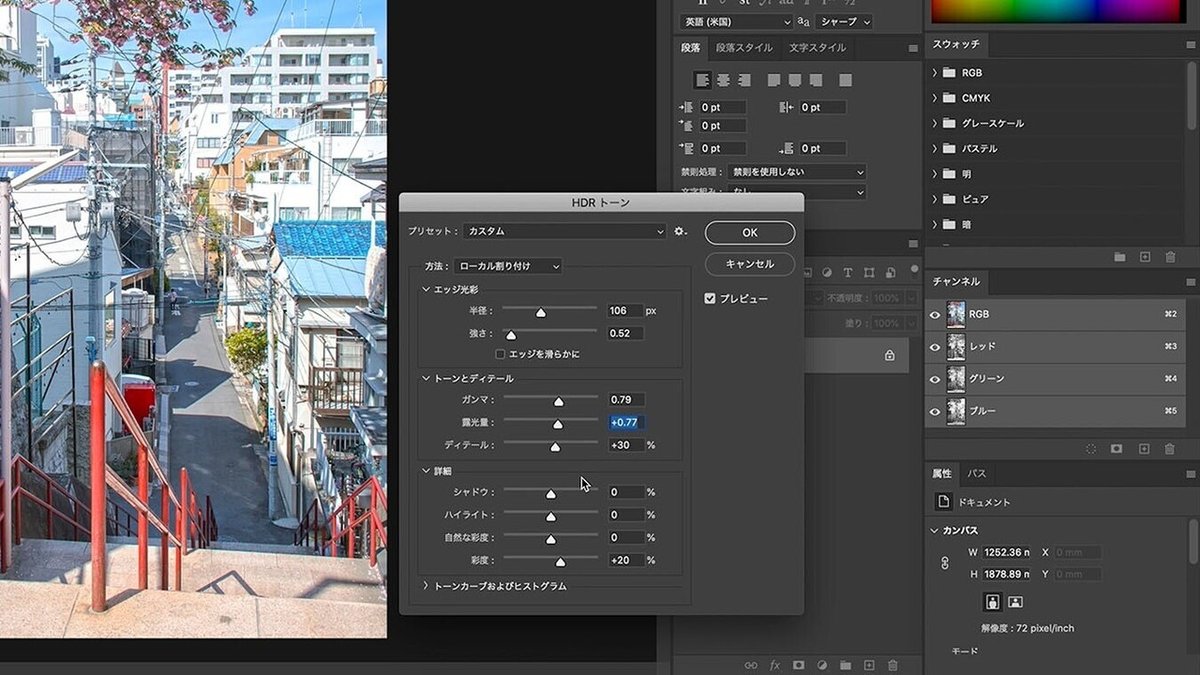
Task: Delete layer with Layers panel trash icon
Action: point(893,665)
